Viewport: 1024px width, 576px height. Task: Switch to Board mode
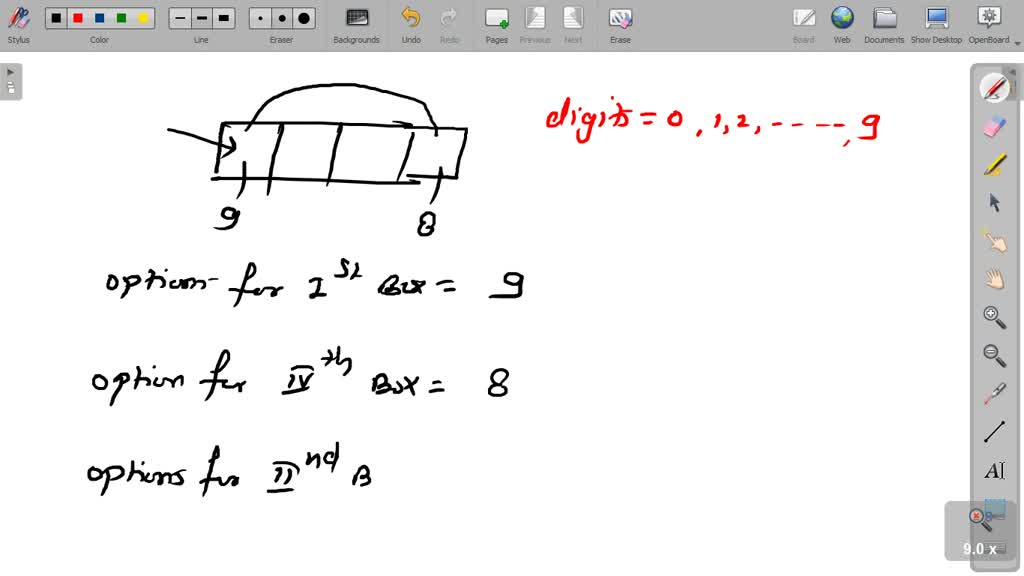[803, 25]
